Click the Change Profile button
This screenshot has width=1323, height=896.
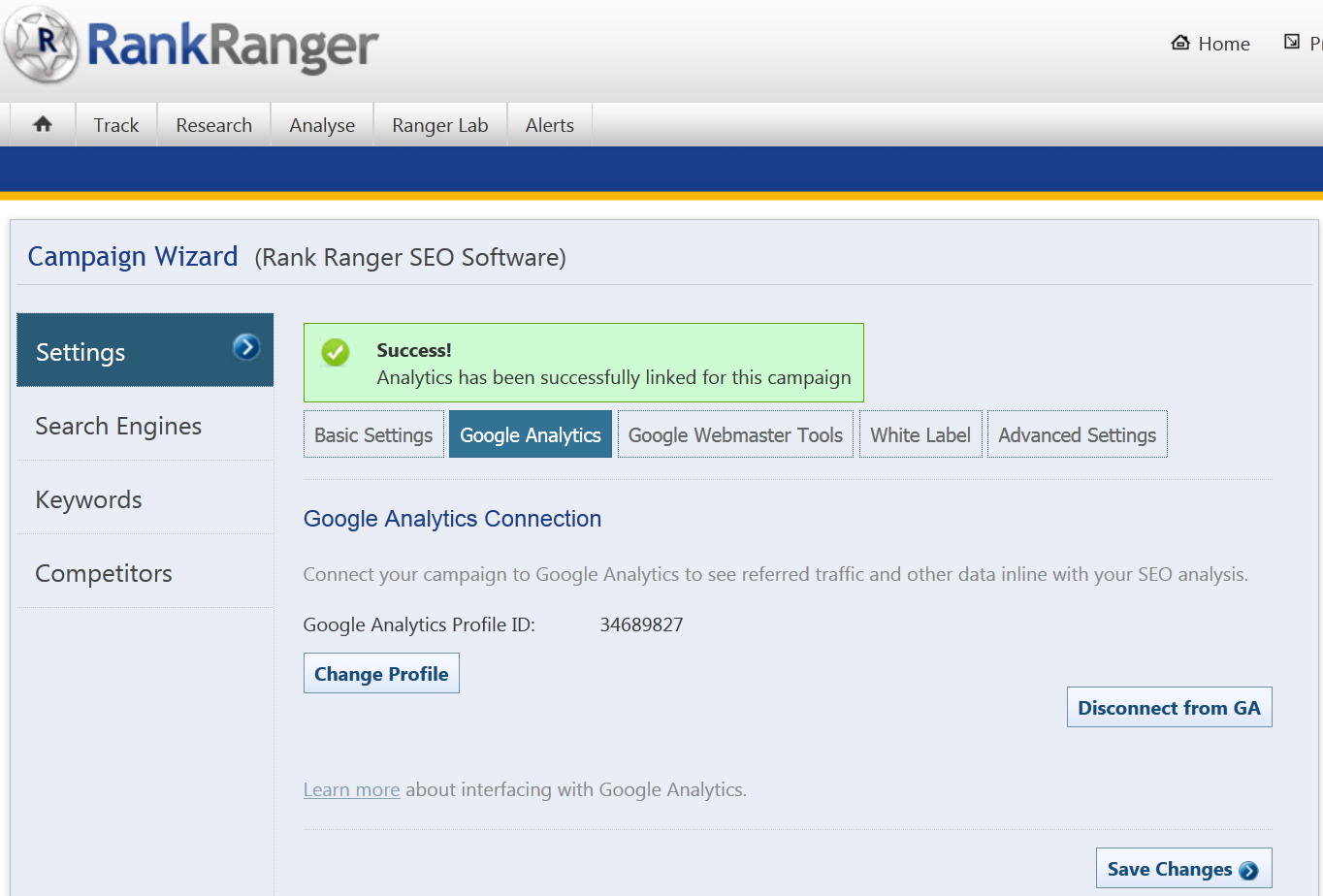click(x=381, y=674)
